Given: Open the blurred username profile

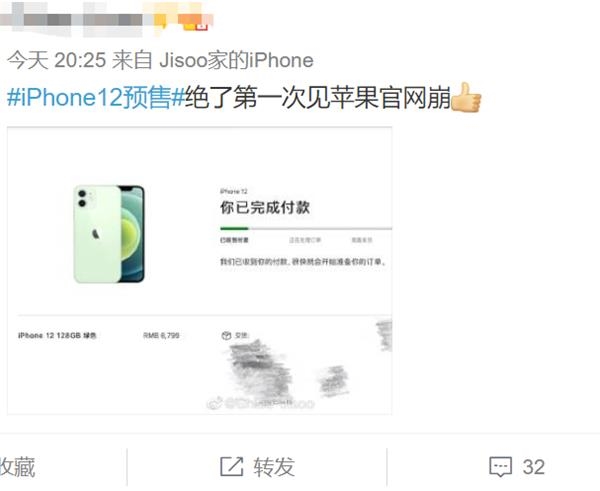Looking at the screenshot, I should pyautogui.click(x=77, y=20).
